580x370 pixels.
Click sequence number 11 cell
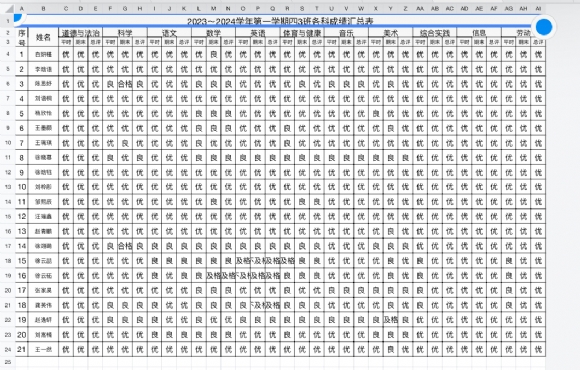tap(22, 202)
